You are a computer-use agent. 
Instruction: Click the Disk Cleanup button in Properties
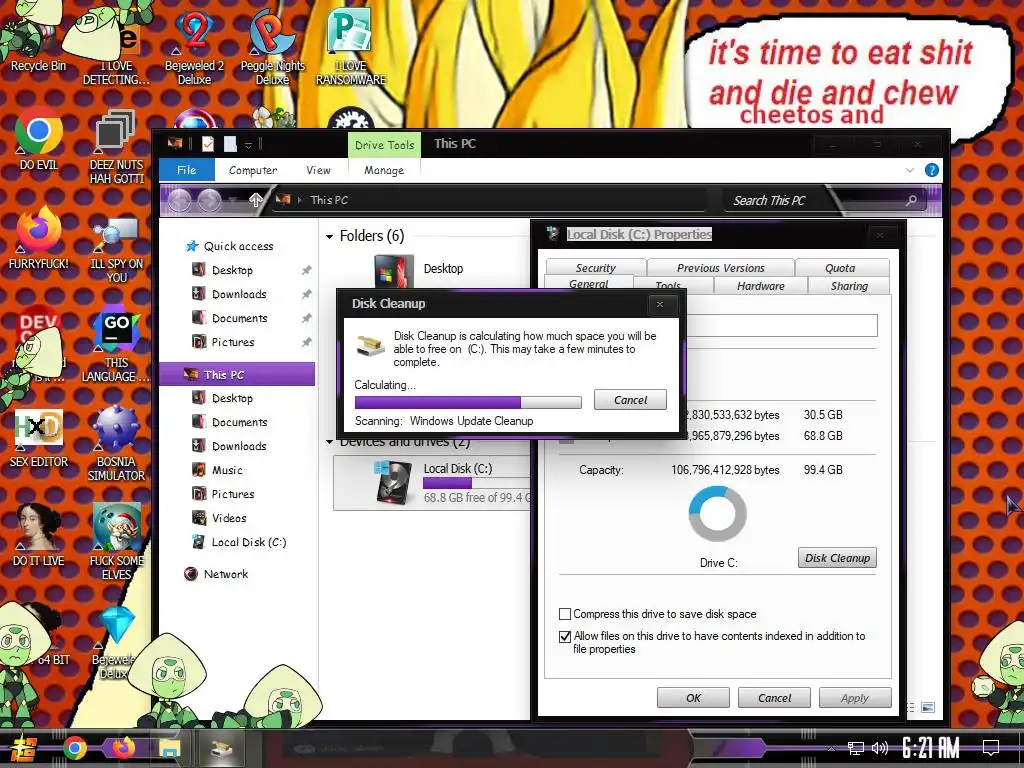(x=837, y=558)
